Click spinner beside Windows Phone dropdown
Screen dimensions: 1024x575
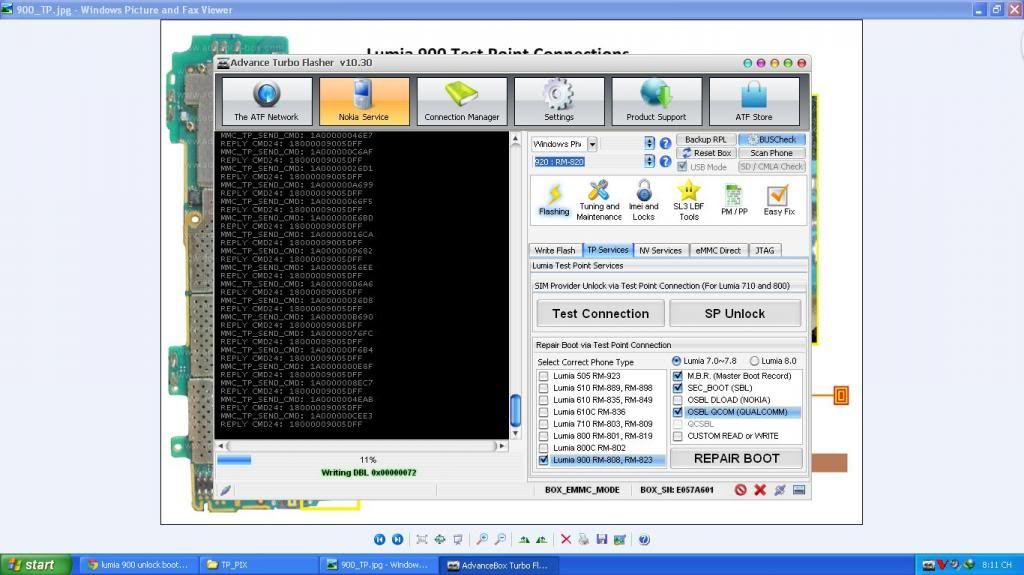pyautogui.click(x=649, y=144)
